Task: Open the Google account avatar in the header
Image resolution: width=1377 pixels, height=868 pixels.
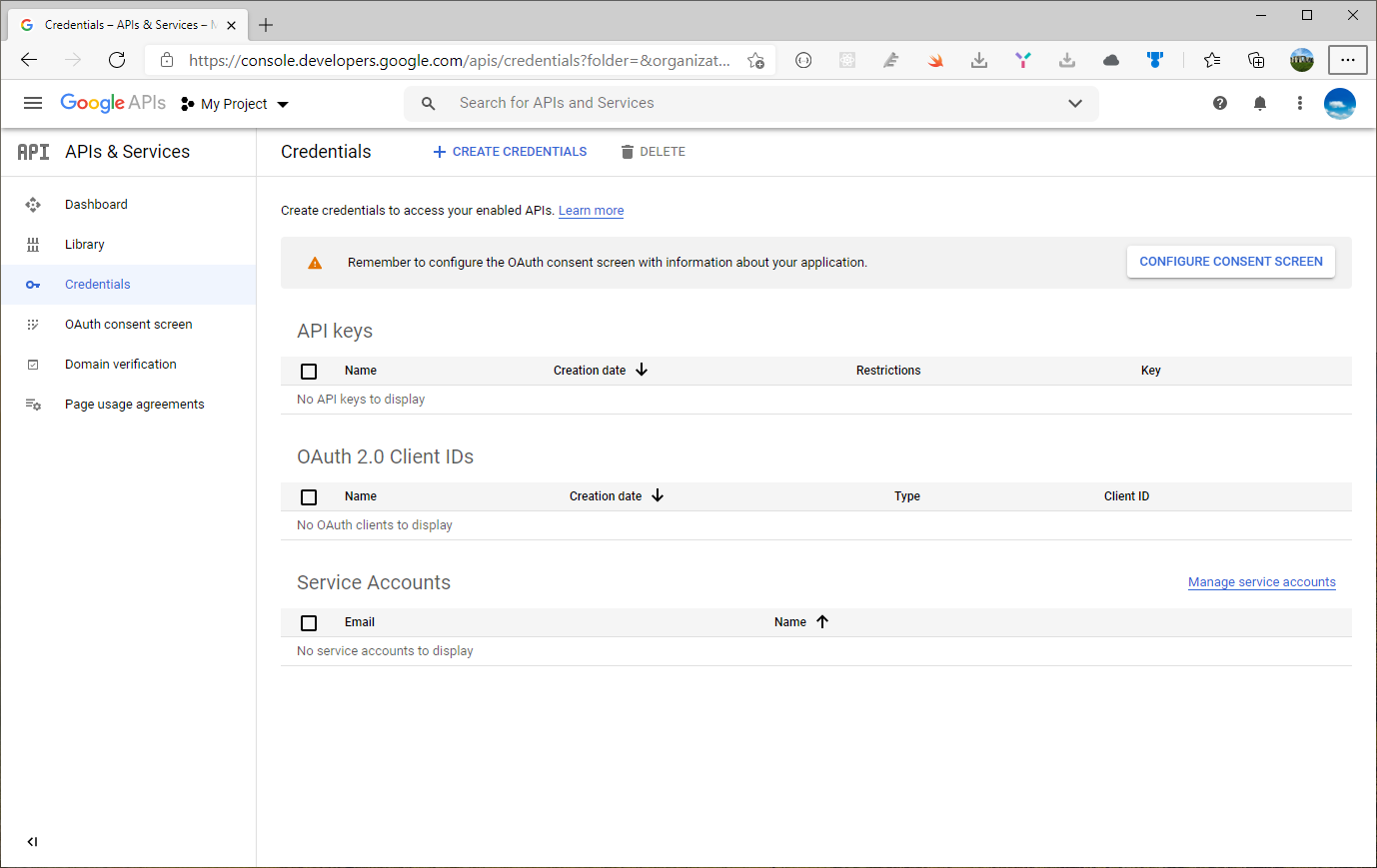Action: [1339, 103]
